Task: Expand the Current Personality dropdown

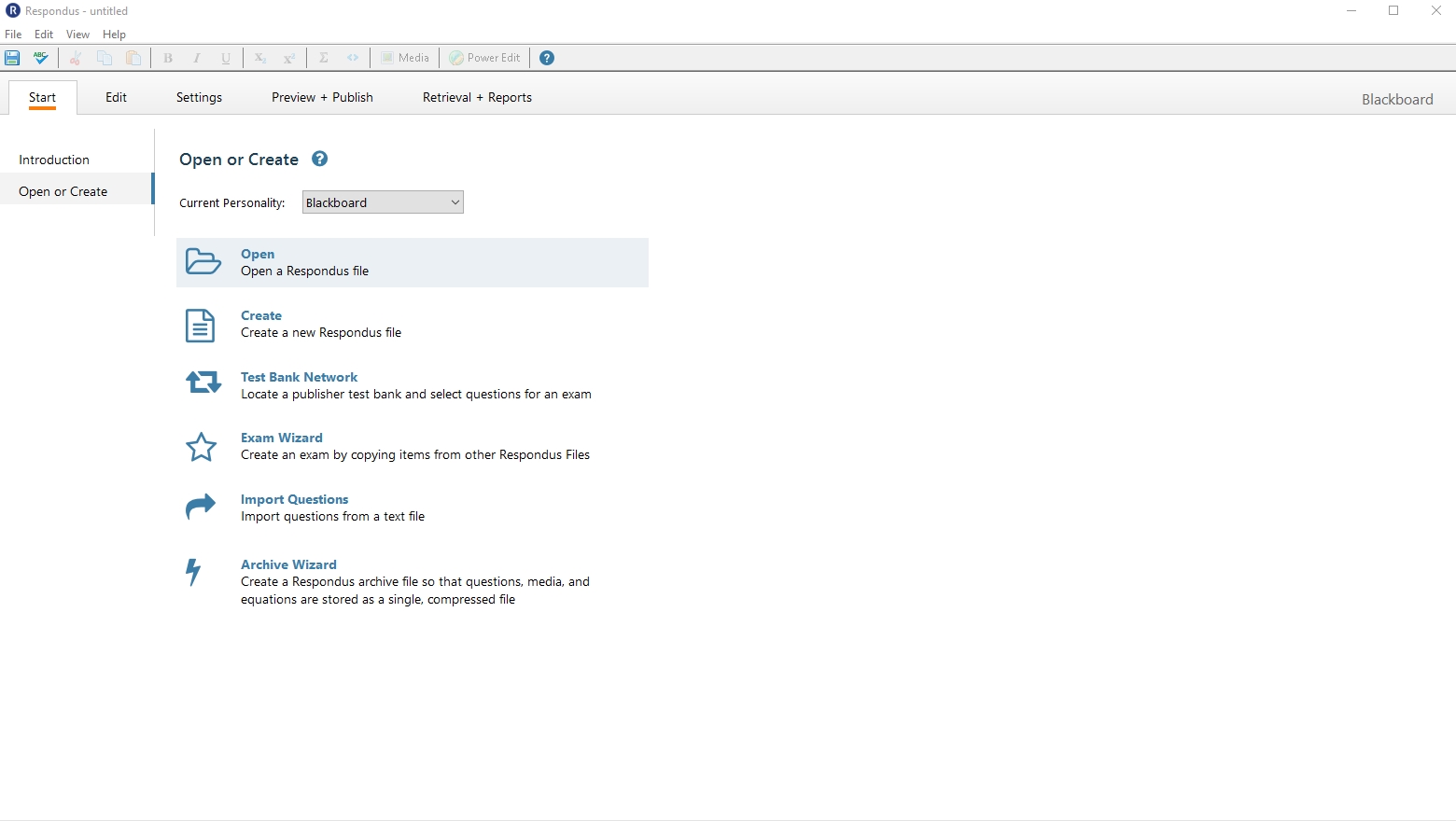Action: point(383,202)
